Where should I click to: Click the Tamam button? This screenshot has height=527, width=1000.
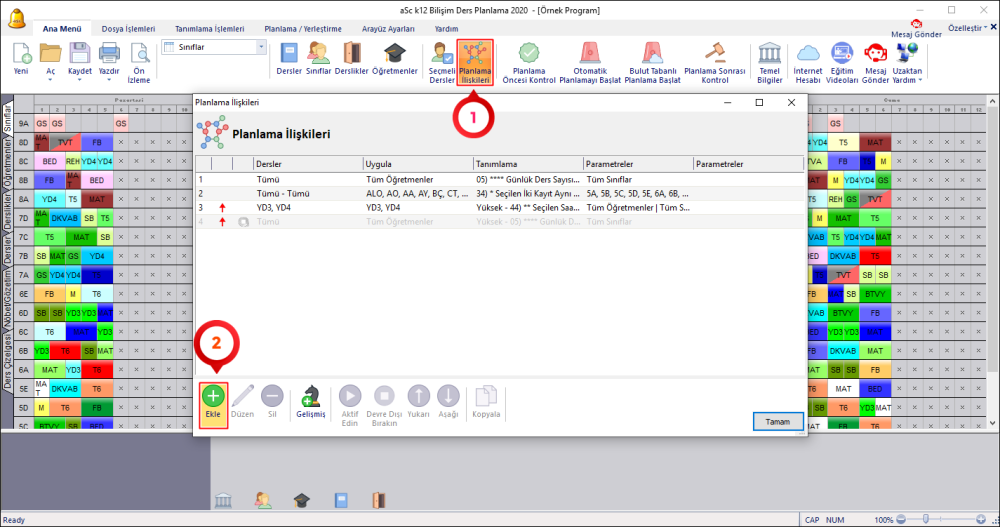777,422
